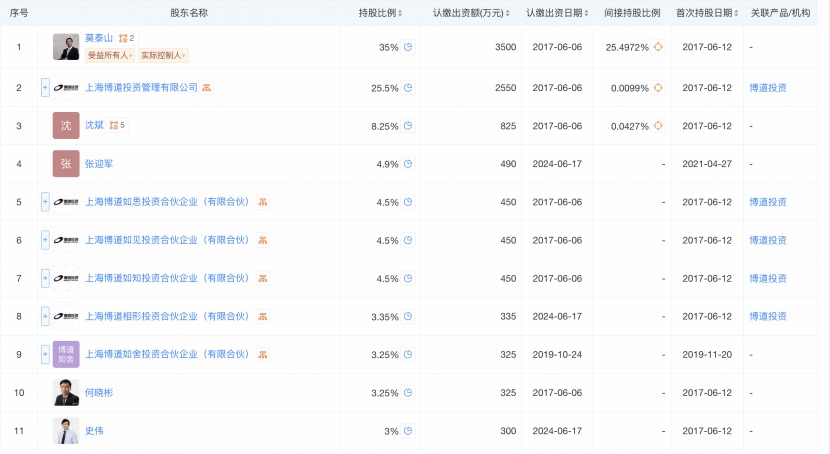
Task: Click equity structure icon beside 上海博道投资管理有限公司
Action: coord(206,88)
